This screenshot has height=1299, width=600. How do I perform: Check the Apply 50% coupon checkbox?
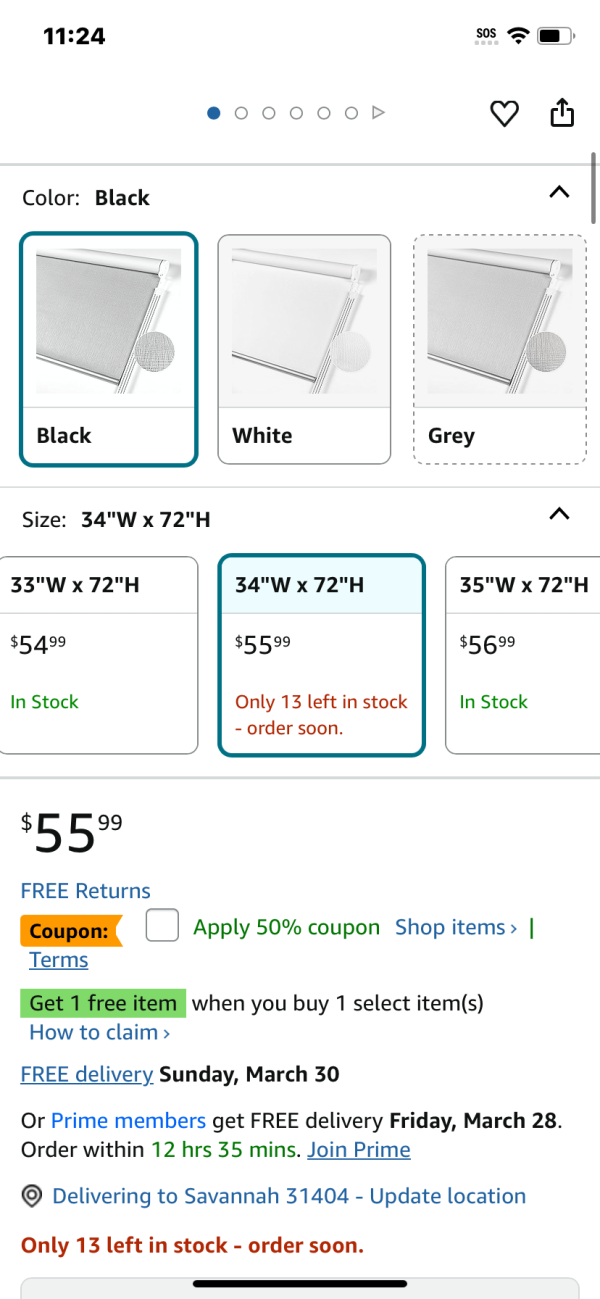click(162, 926)
